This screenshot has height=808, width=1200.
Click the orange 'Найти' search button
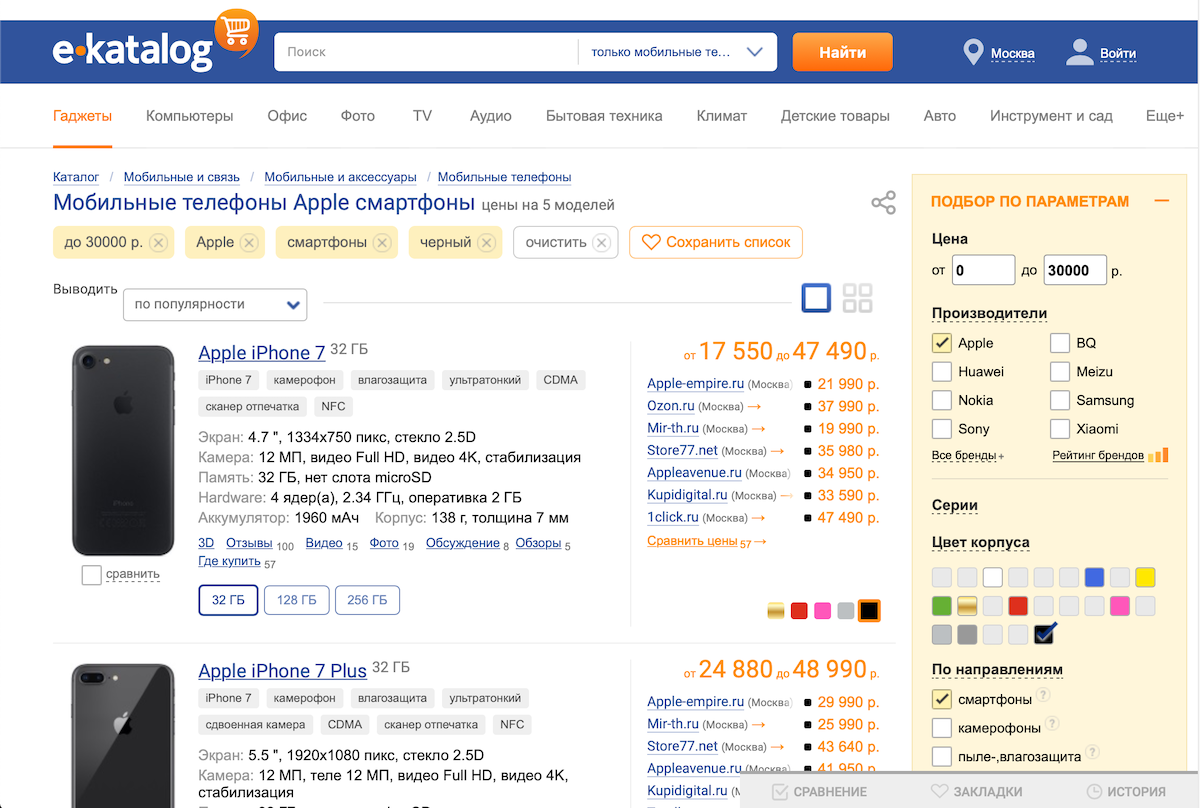coord(843,53)
